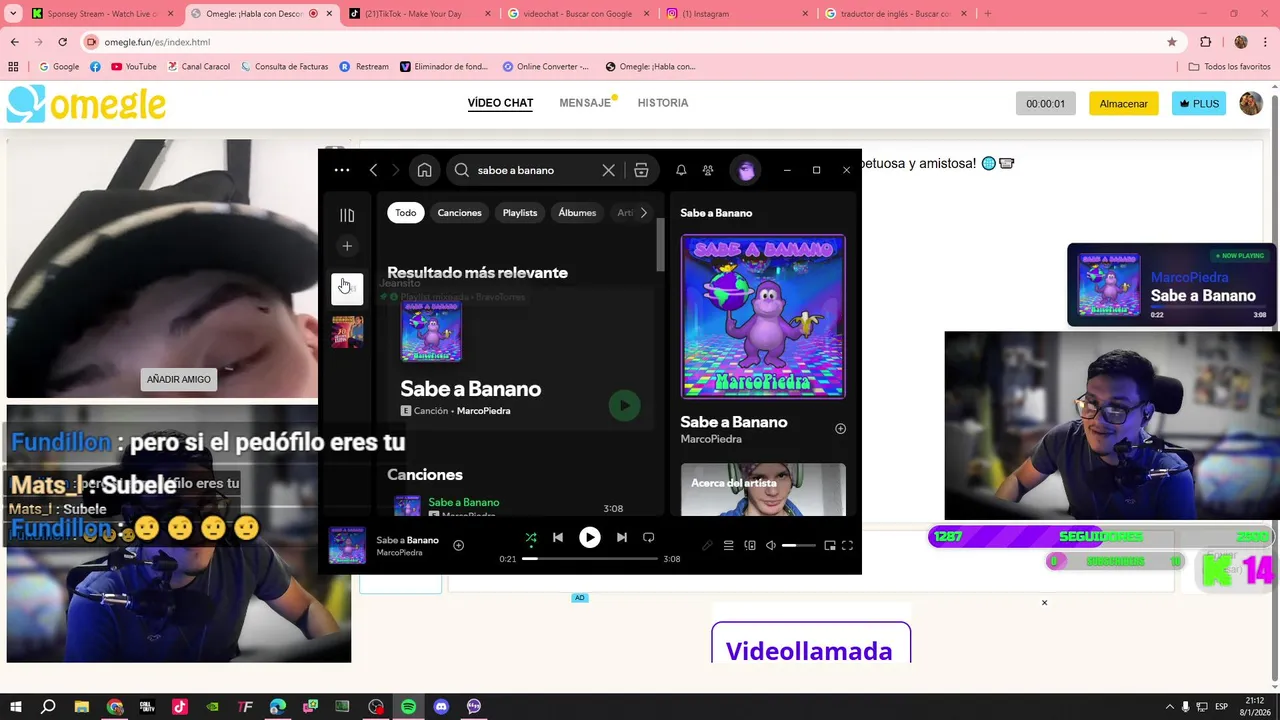Skip to next track in Spotify
Screen dimensions: 1280x720
pyautogui.click(x=621, y=537)
